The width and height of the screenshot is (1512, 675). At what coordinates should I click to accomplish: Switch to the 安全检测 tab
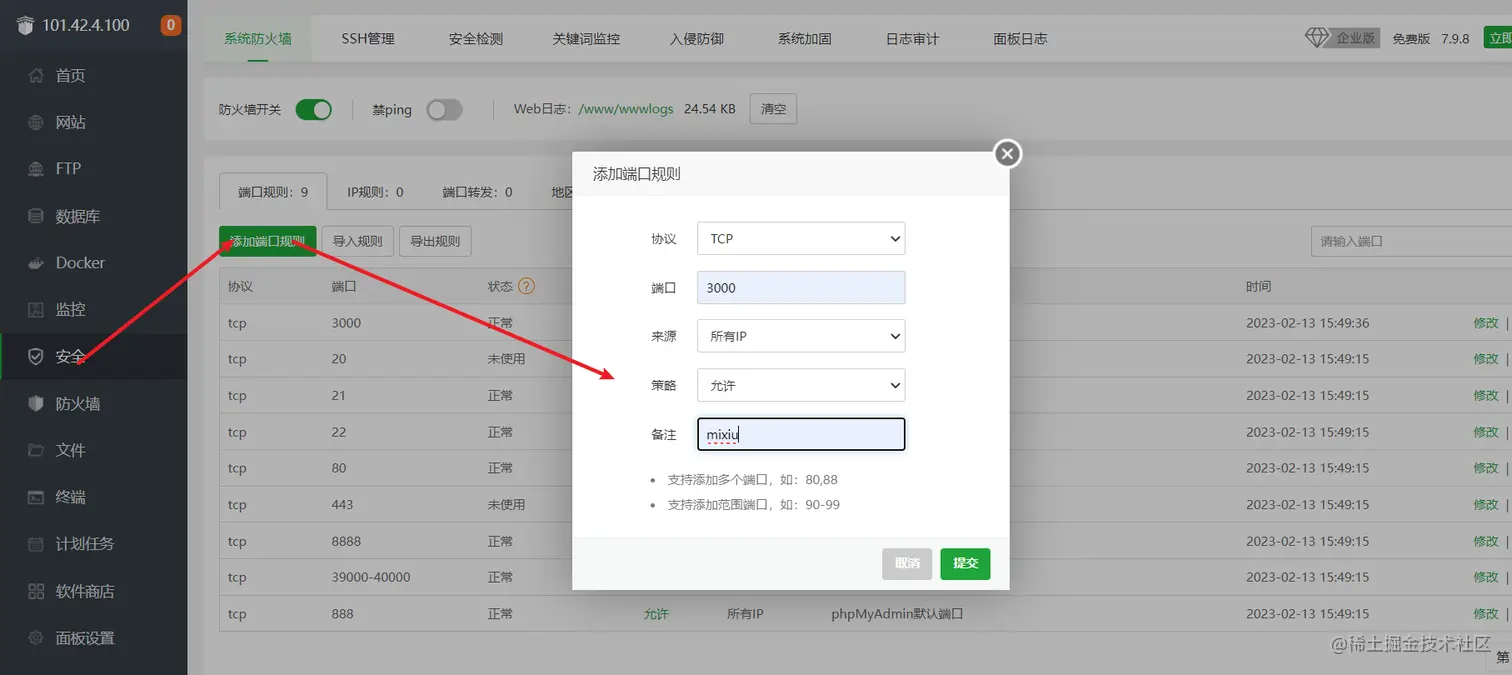click(476, 39)
